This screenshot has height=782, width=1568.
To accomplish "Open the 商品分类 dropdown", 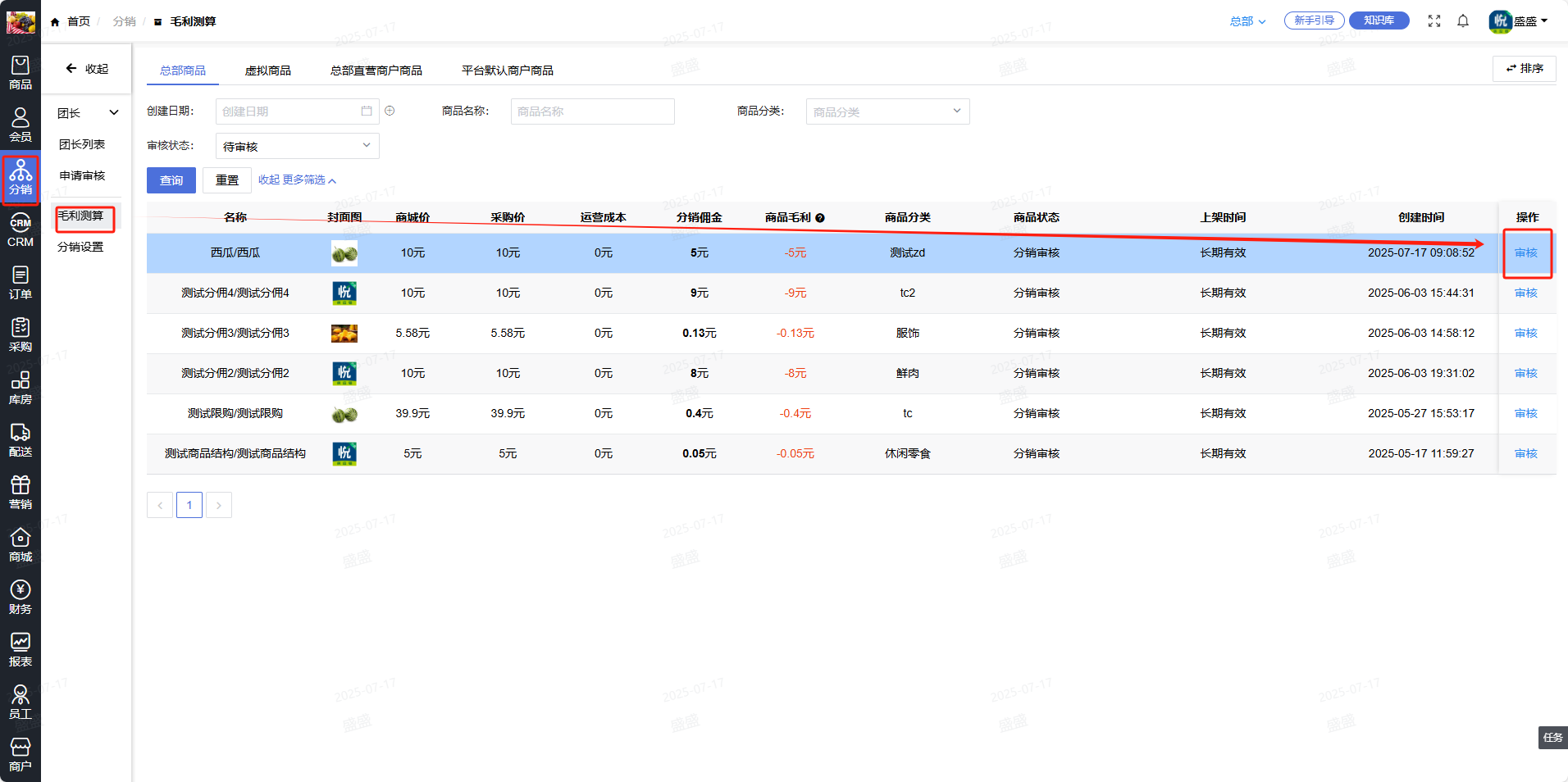I will (x=887, y=111).
